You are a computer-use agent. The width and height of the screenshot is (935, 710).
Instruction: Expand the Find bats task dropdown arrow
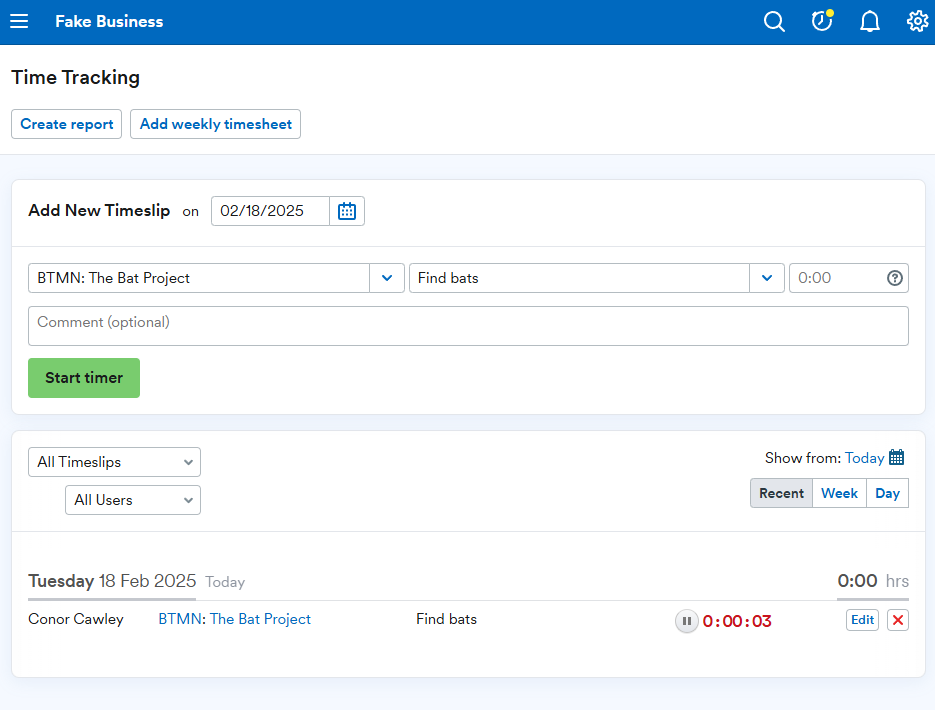pyautogui.click(x=767, y=278)
